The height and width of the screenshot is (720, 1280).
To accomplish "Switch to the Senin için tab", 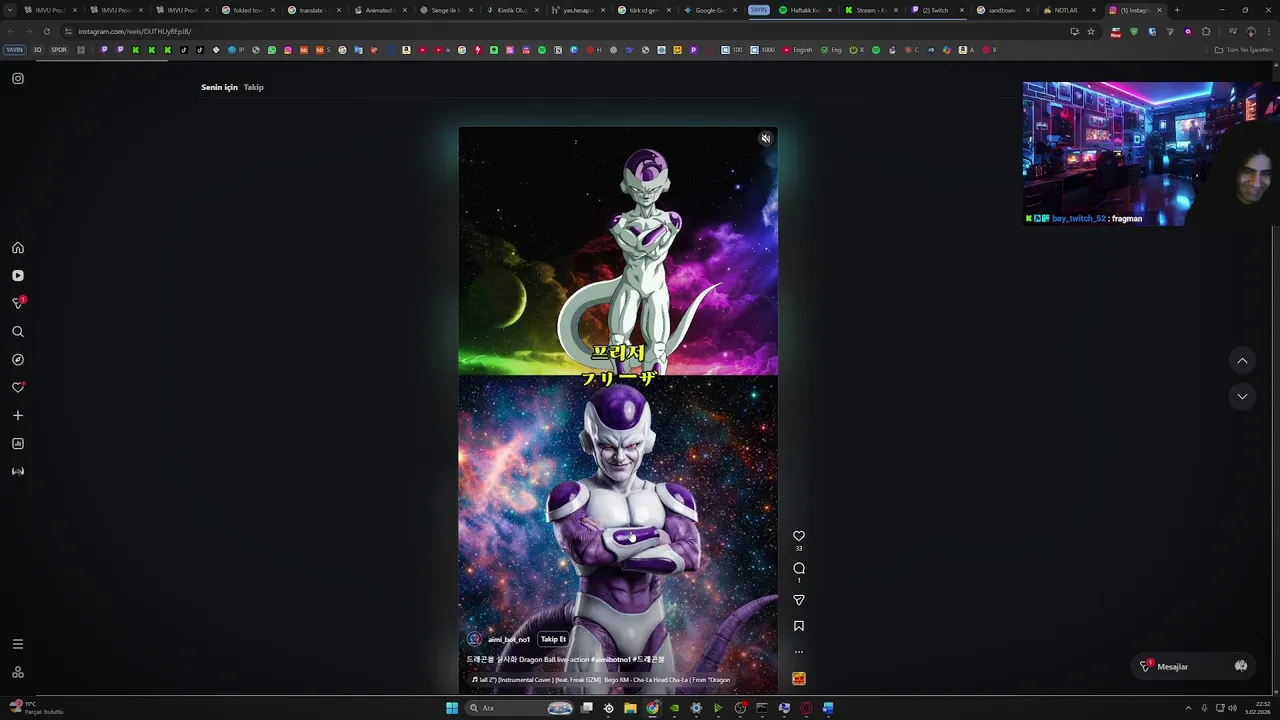I will tap(219, 87).
